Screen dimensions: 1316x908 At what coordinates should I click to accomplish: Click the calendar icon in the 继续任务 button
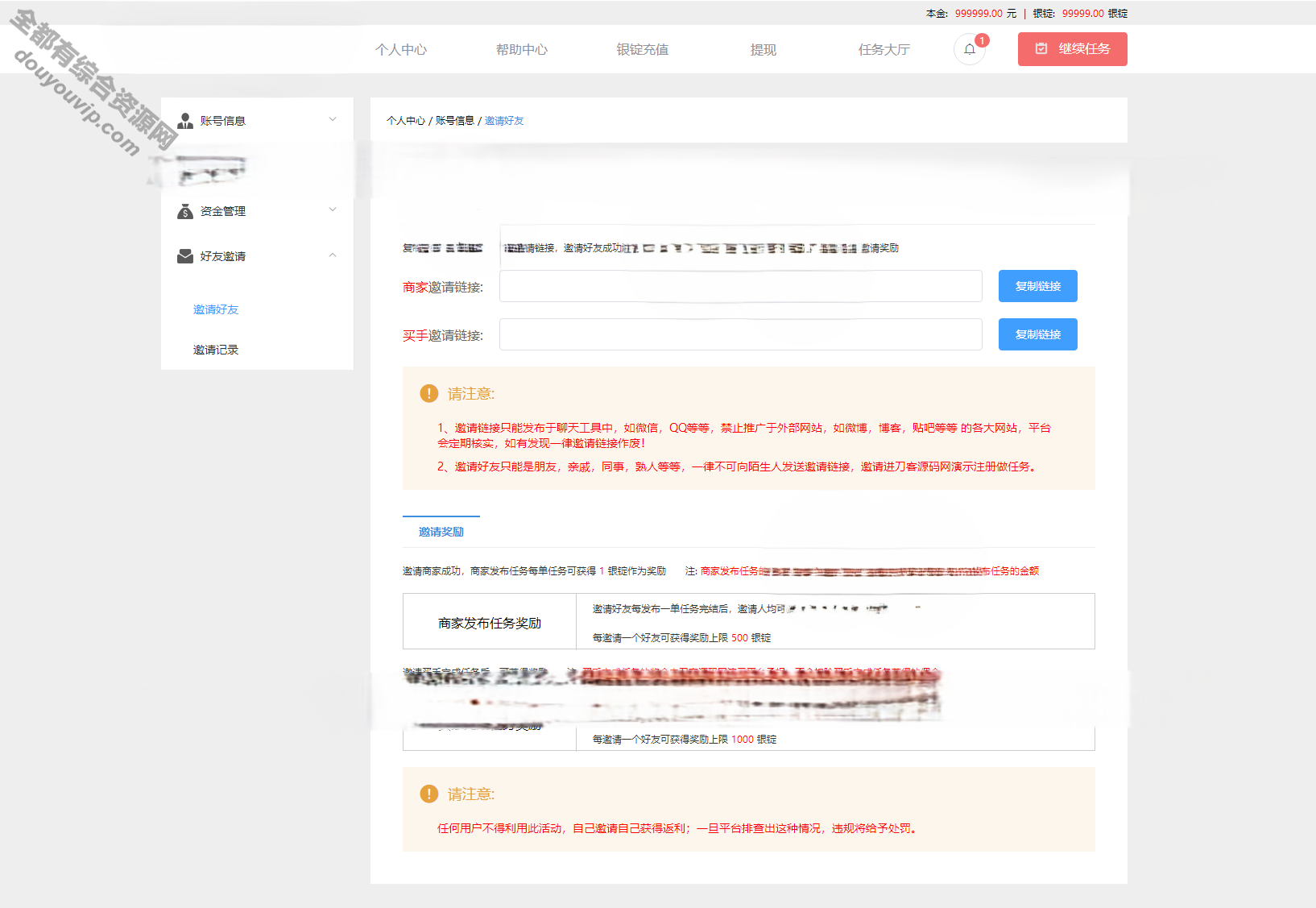1041,48
